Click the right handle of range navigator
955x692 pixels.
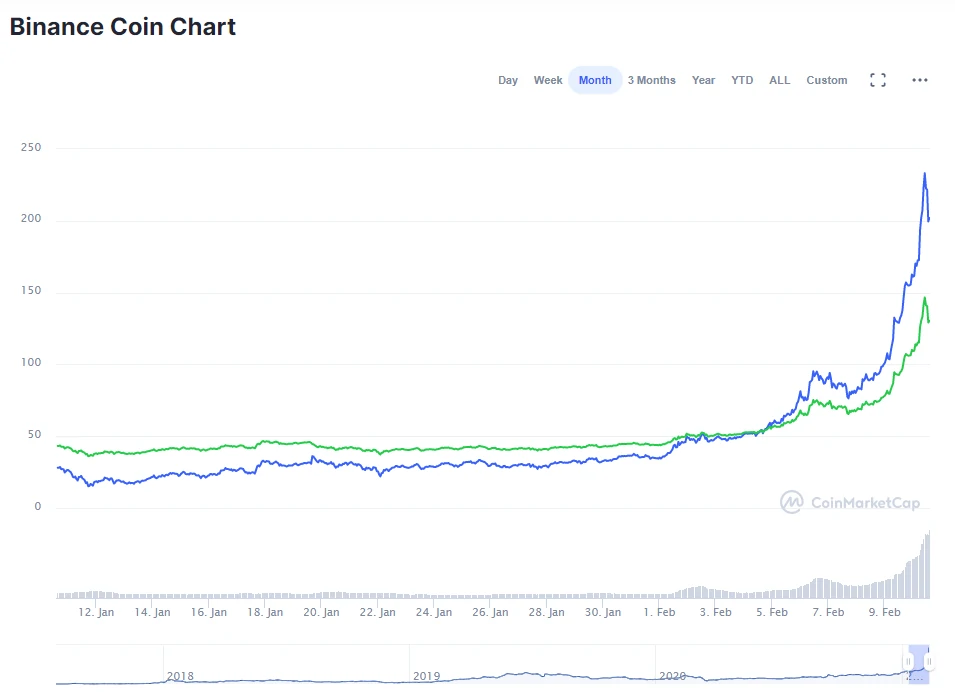tap(929, 661)
